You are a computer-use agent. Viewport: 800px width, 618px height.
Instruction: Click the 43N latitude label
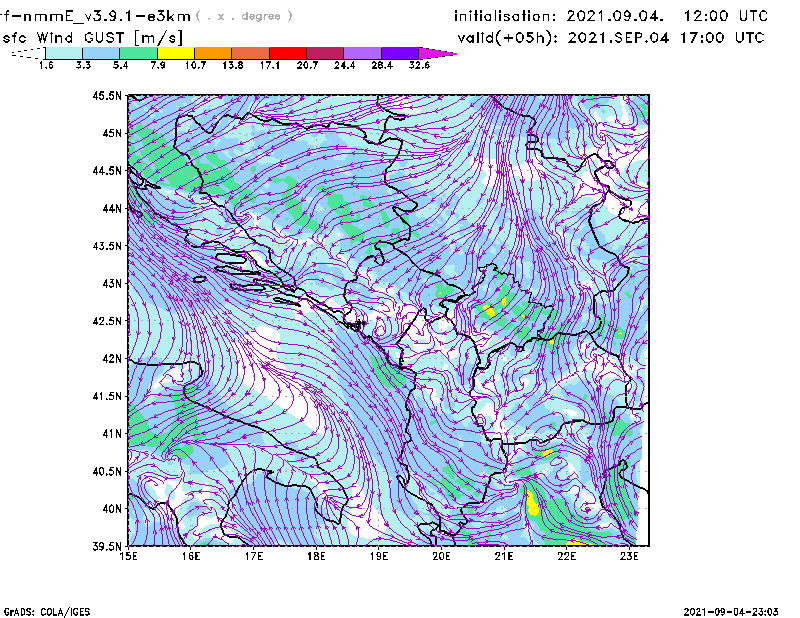112,283
